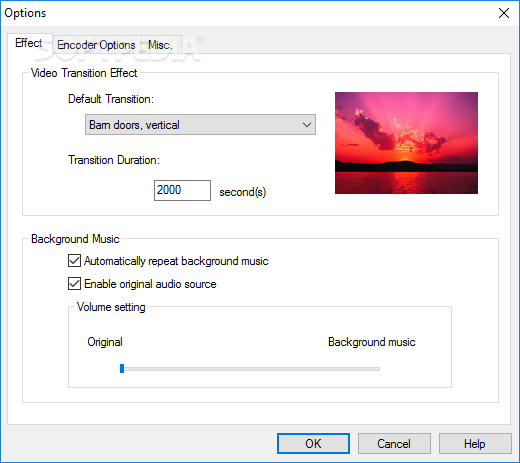Click the sunset transition preview image
520x463 pixels.
click(x=406, y=143)
